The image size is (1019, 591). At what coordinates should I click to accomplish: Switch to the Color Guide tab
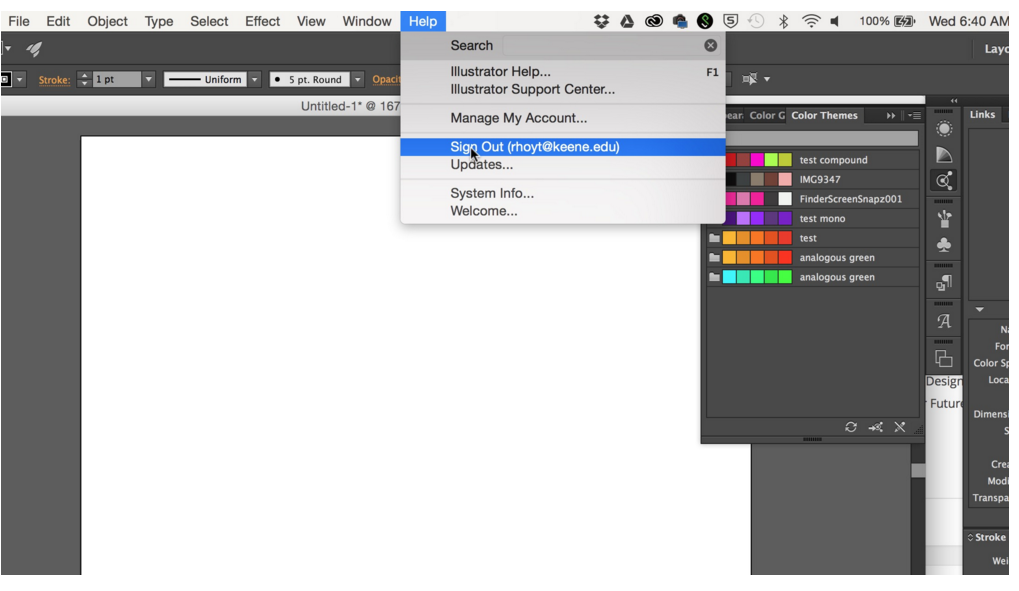click(x=766, y=116)
